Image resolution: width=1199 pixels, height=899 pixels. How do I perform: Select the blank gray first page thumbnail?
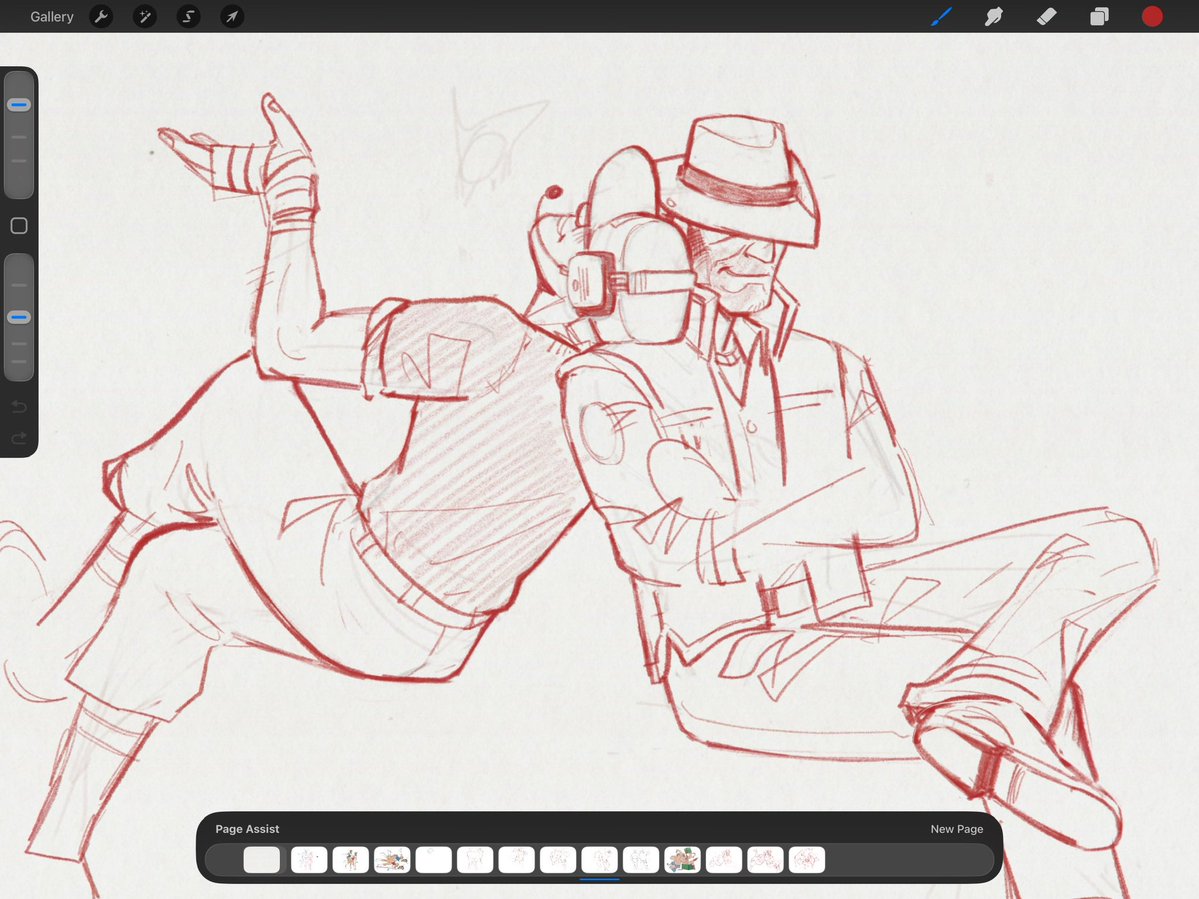pos(262,860)
